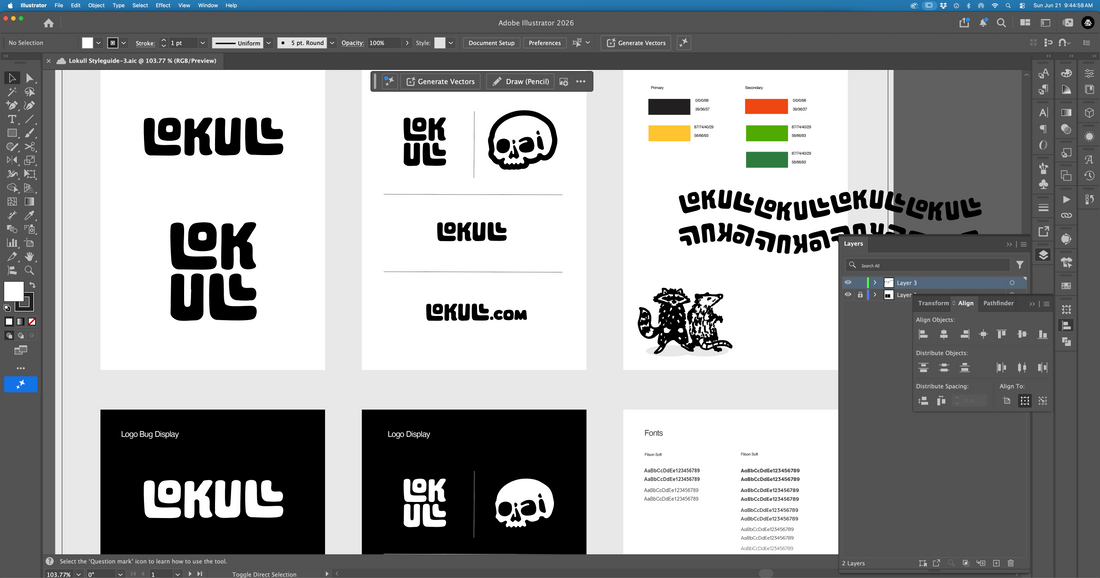
Task: Set fill mode to Color
Action: [x=9, y=322]
